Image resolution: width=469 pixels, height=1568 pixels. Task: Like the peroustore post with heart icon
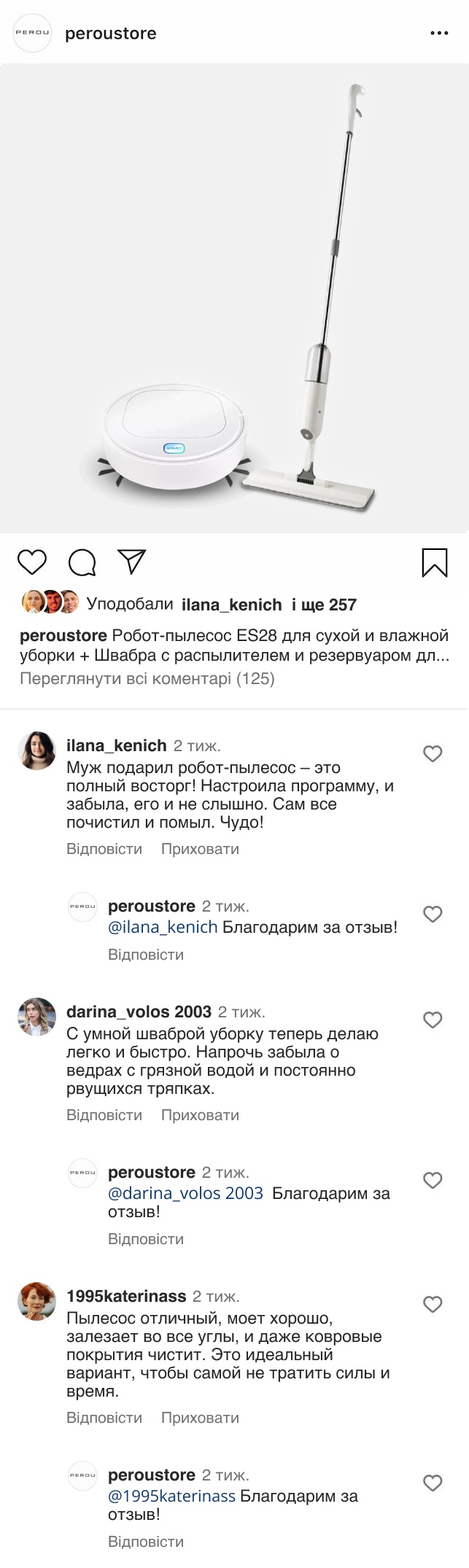[x=32, y=562]
